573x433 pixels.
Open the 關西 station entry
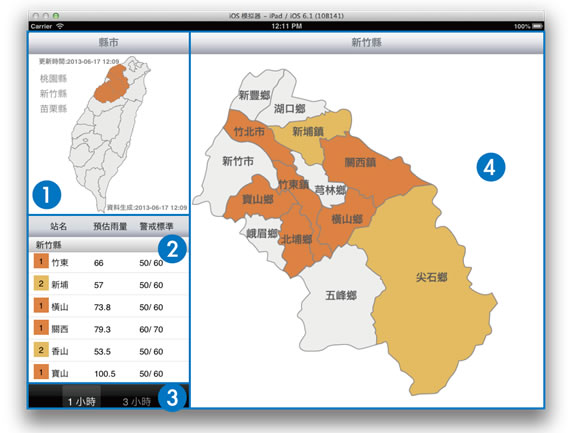point(109,329)
